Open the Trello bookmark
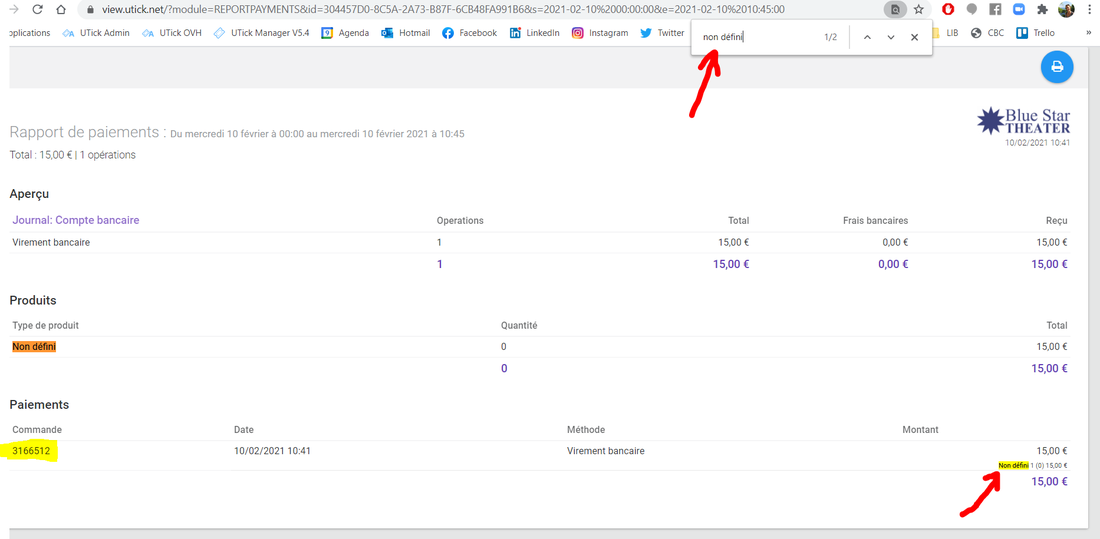This screenshot has height=539, width=1100. pyautogui.click(x=1036, y=33)
